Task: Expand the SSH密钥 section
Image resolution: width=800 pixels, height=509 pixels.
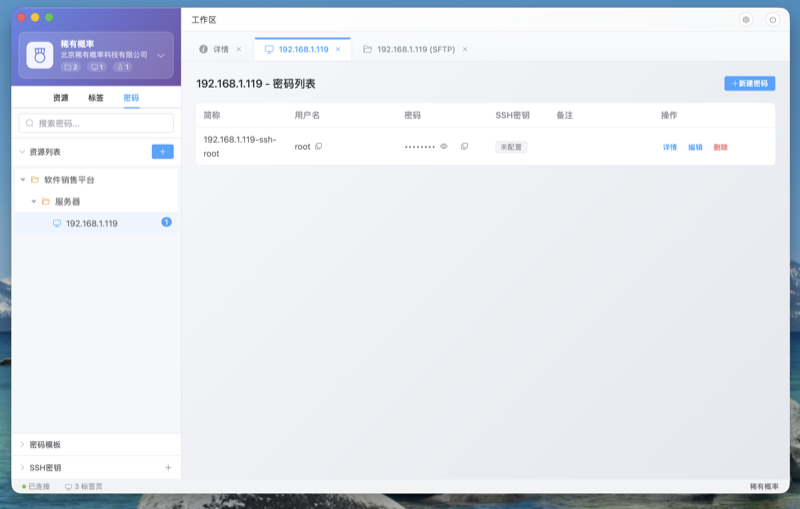Action: [23, 467]
